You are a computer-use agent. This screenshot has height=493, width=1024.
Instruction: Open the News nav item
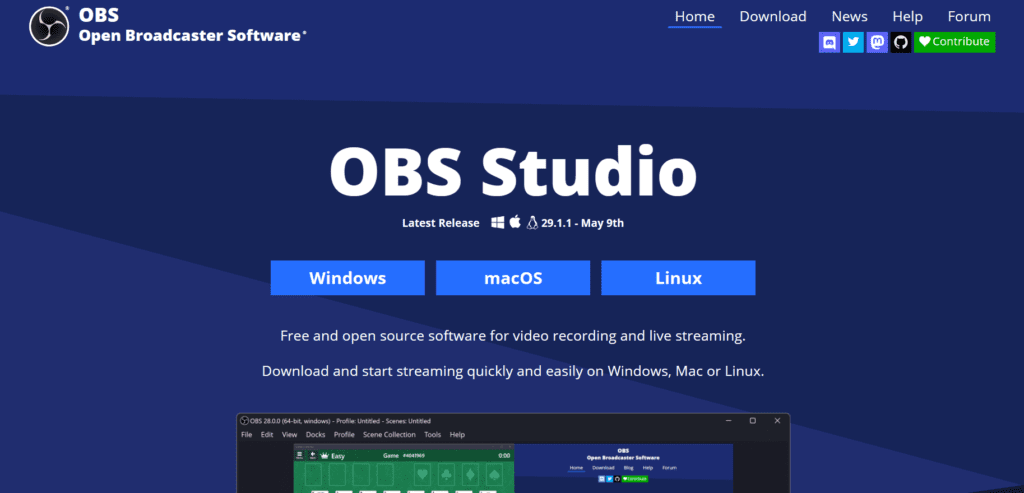850,16
